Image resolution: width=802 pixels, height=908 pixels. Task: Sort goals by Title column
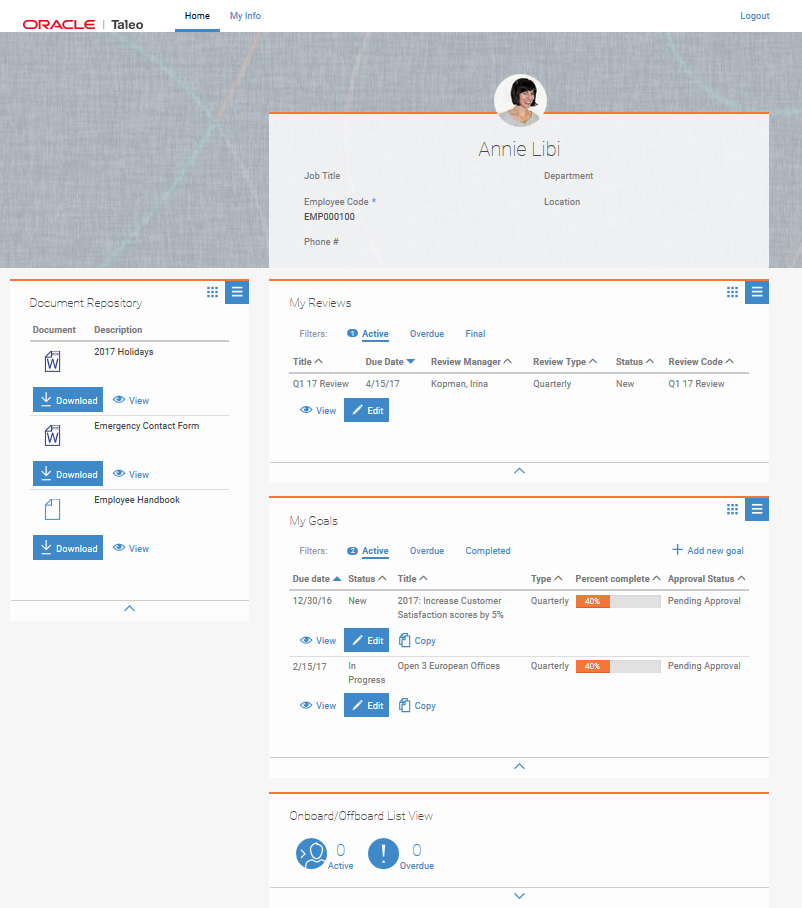click(x=412, y=579)
